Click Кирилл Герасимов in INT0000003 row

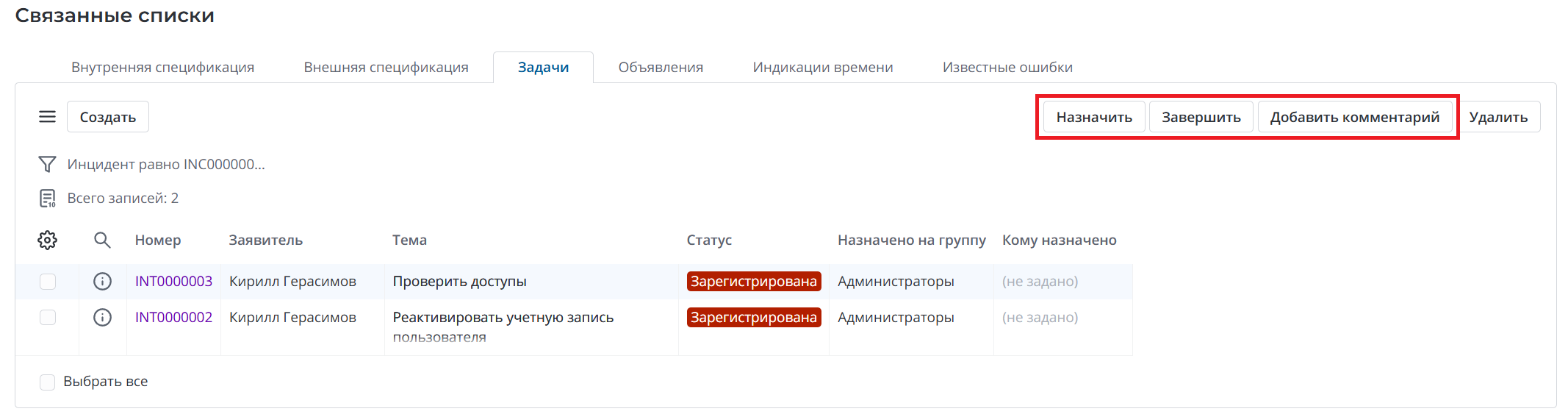pos(292,282)
